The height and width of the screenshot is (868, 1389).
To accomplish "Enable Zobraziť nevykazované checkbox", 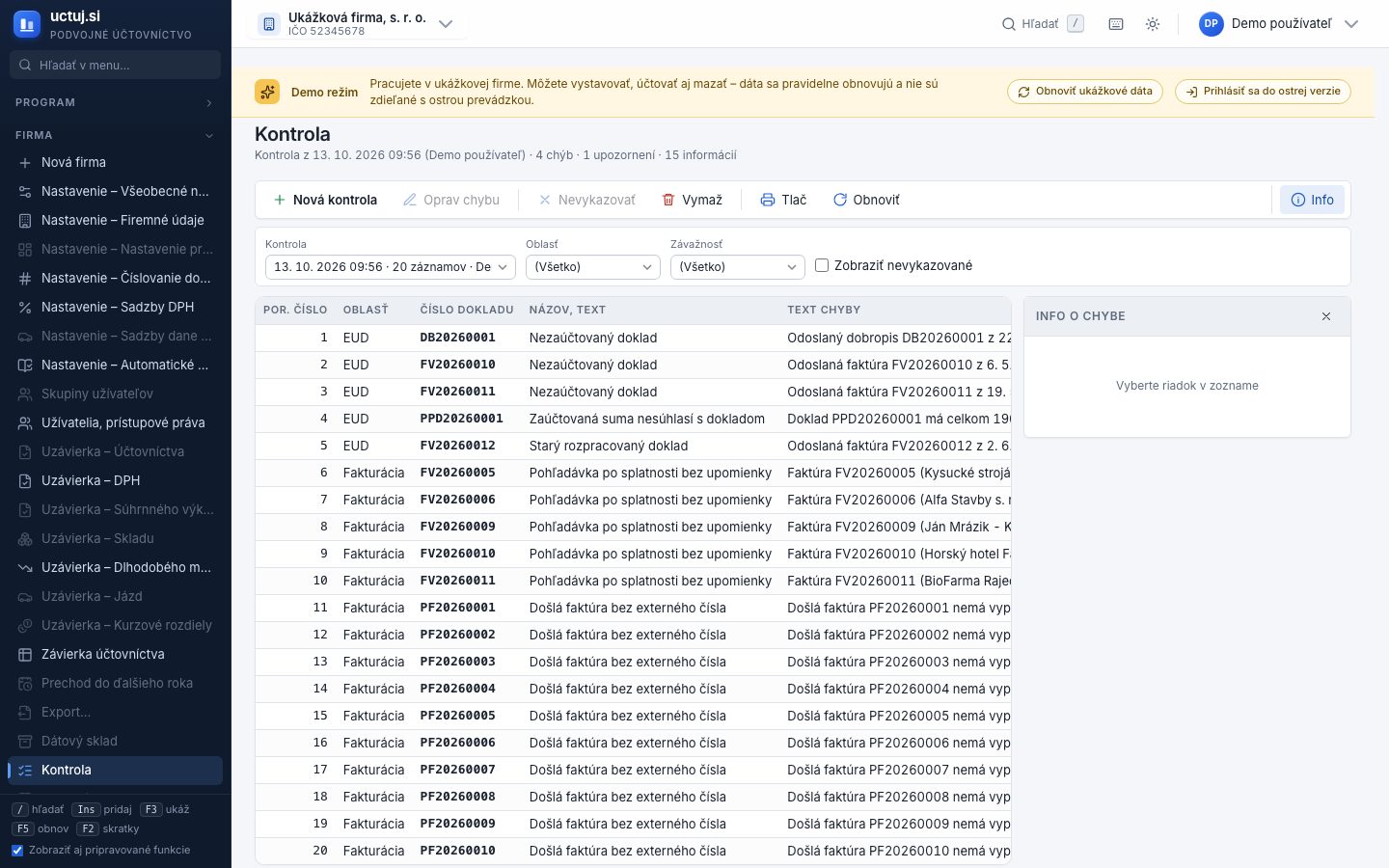I will coord(822,265).
